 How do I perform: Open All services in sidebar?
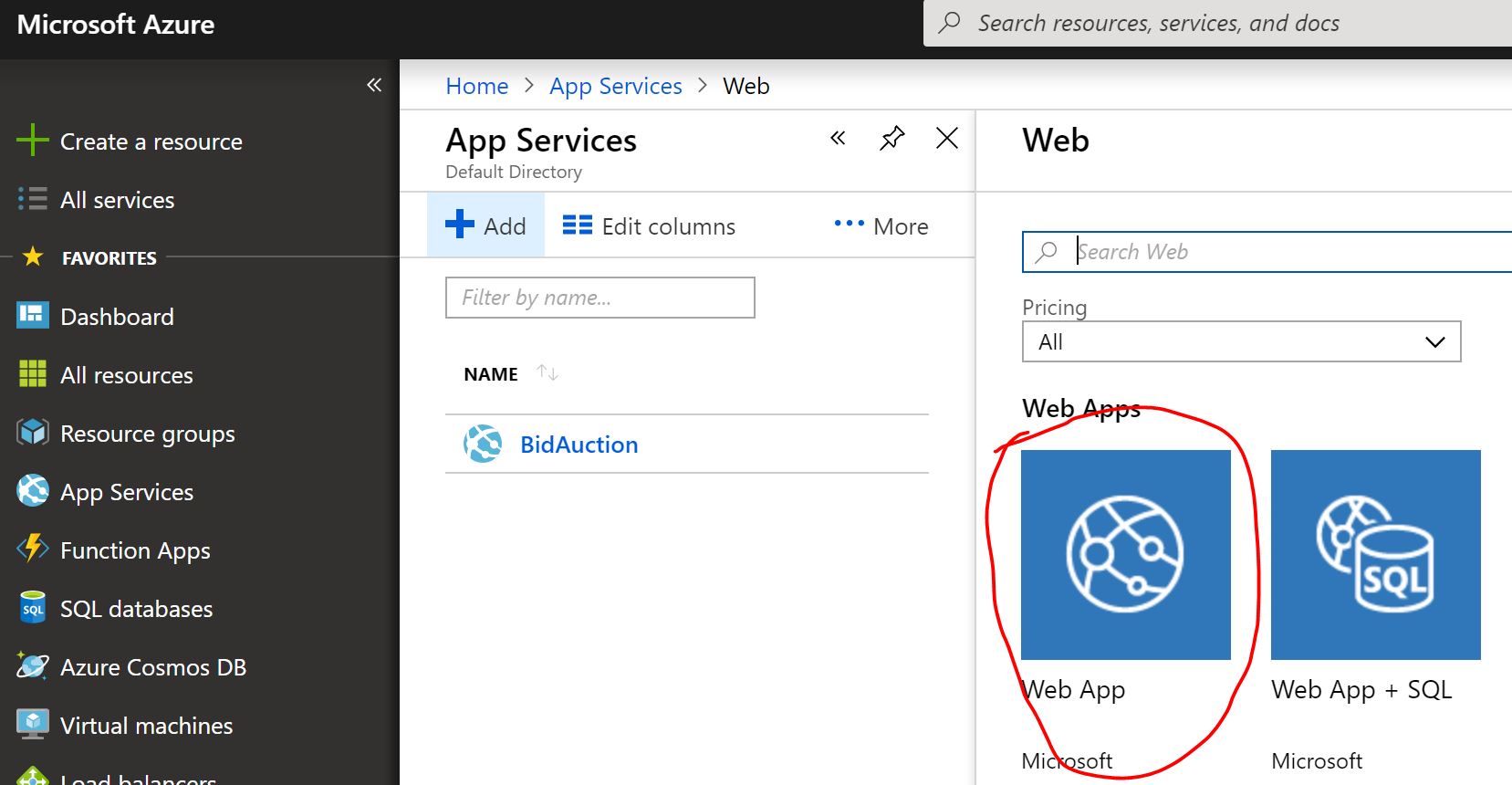point(117,200)
